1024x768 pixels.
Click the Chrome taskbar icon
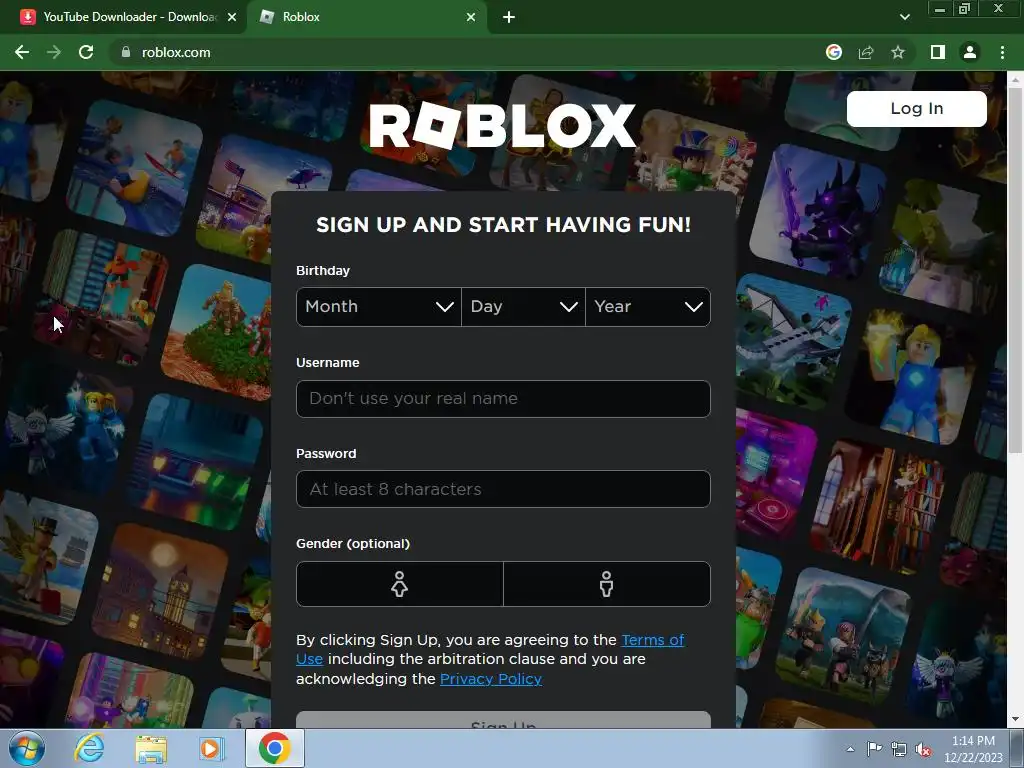pyautogui.click(x=274, y=748)
